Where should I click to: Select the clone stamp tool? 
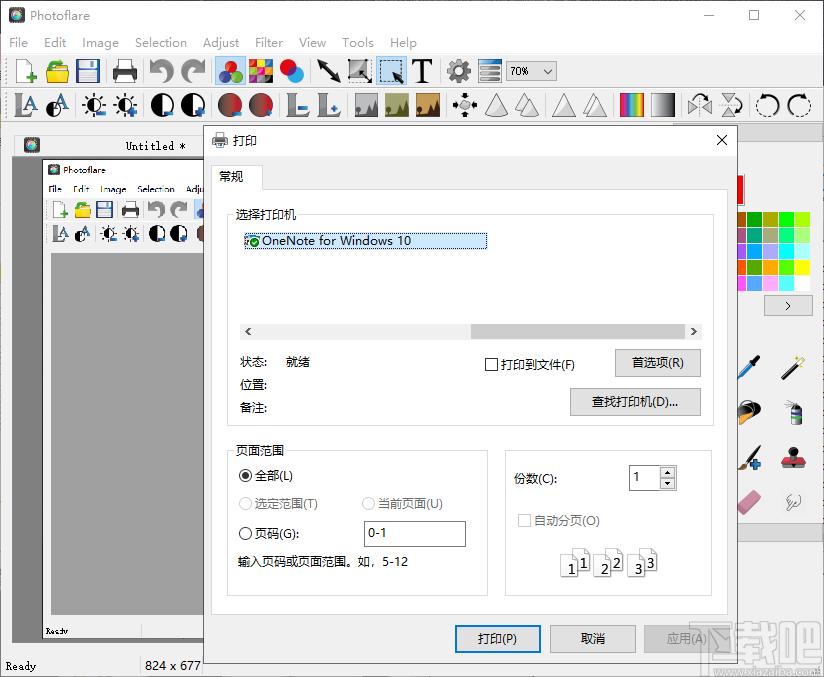(794, 457)
